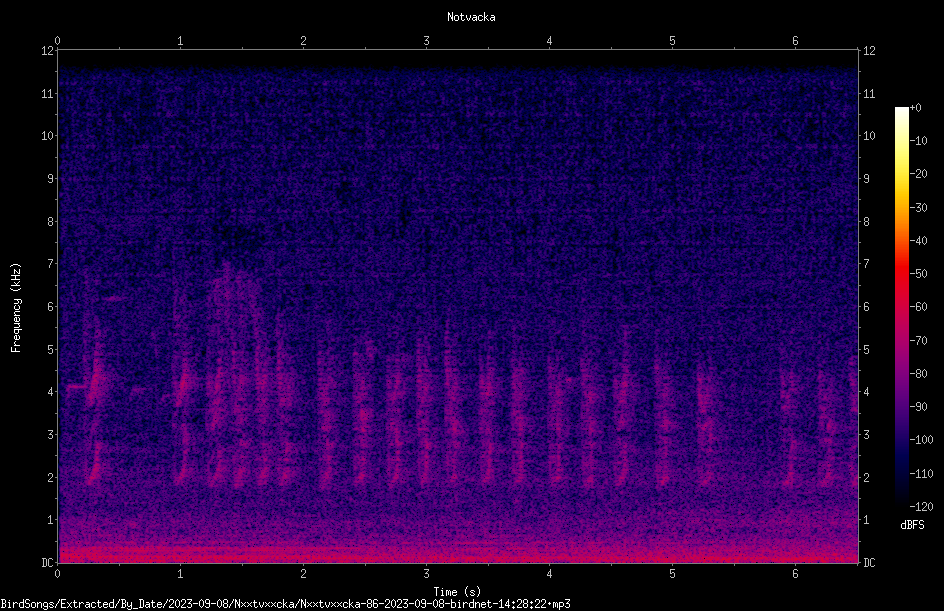944x611 pixels.
Task: Click the 4 second mark on bottom axis
Action: pos(549,574)
